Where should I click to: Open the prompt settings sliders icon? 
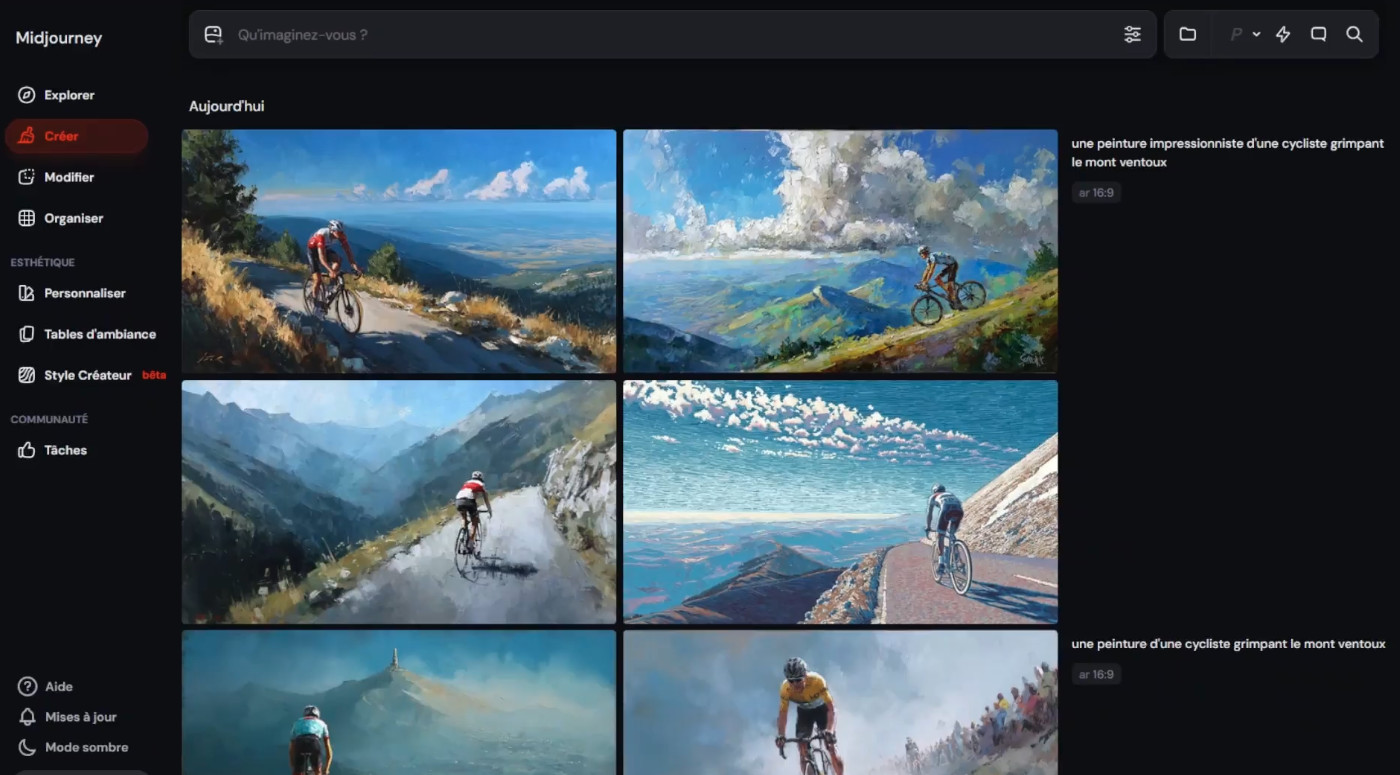tap(1132, 35)
